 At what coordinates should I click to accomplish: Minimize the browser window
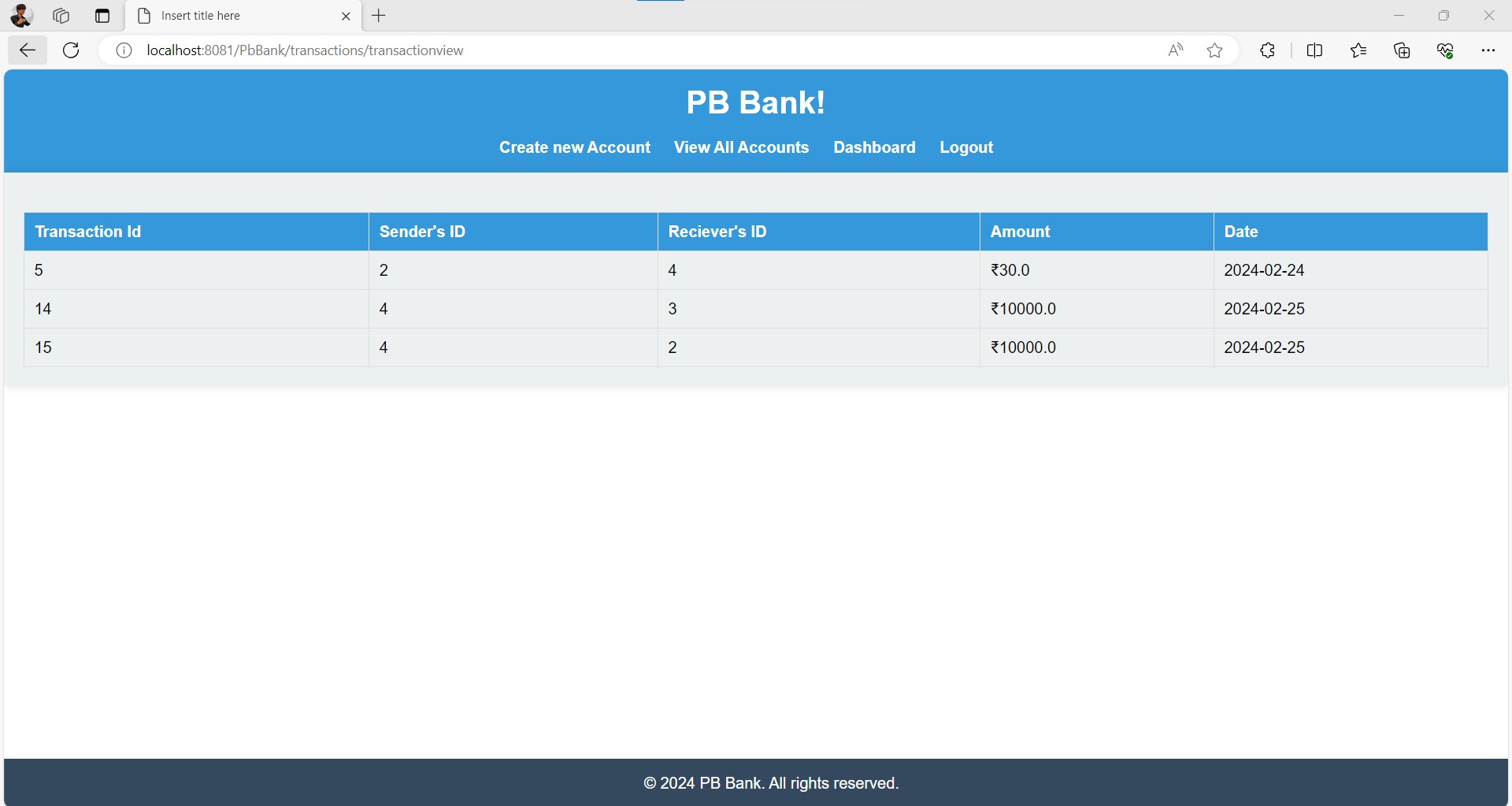point(1399,16)
